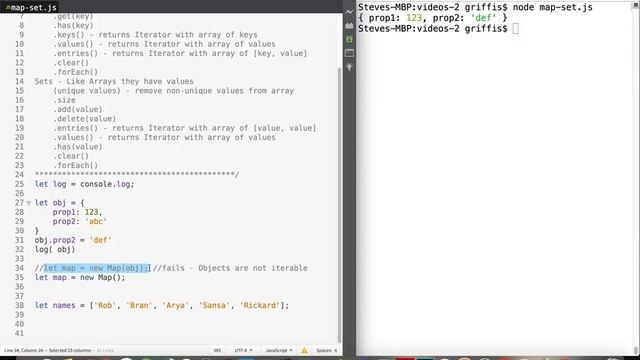
Task: Select the map-set.js file tab
Action: click(x=30, y=7)
